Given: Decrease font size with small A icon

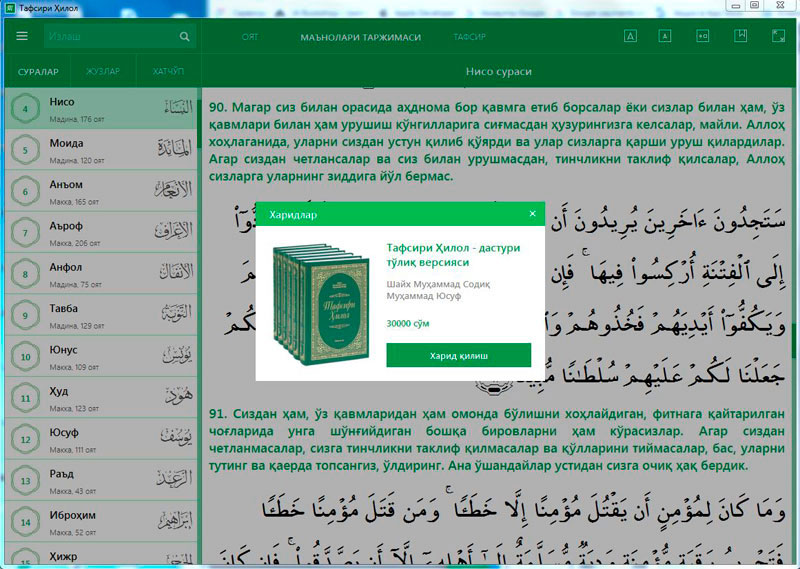Looking at the screenshot, I should (664, 37).
